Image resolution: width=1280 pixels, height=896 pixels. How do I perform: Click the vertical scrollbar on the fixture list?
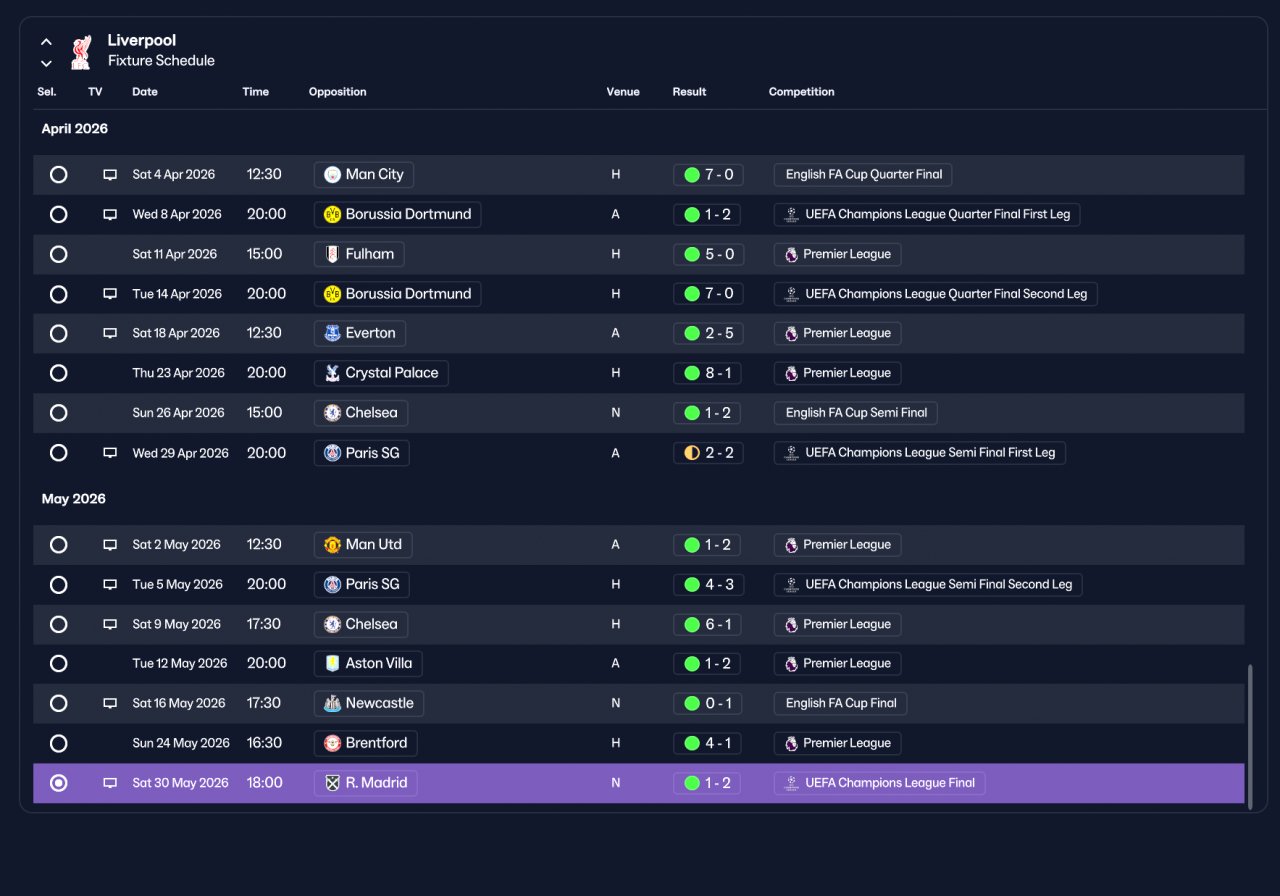[x=1250, y=732]
